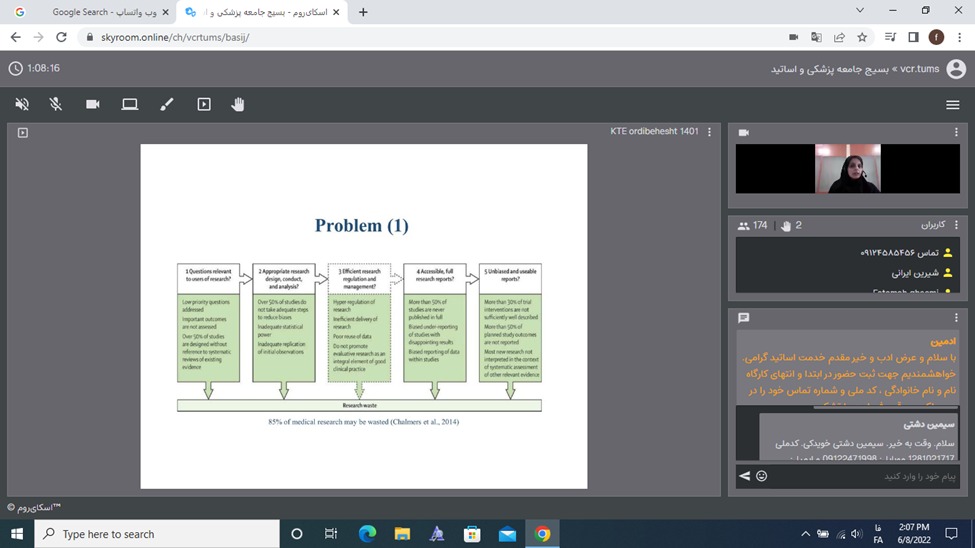Viewport: 975px width, 548px height.
Task: Toggle the muted microphone
Action: (x=56, y=104)
